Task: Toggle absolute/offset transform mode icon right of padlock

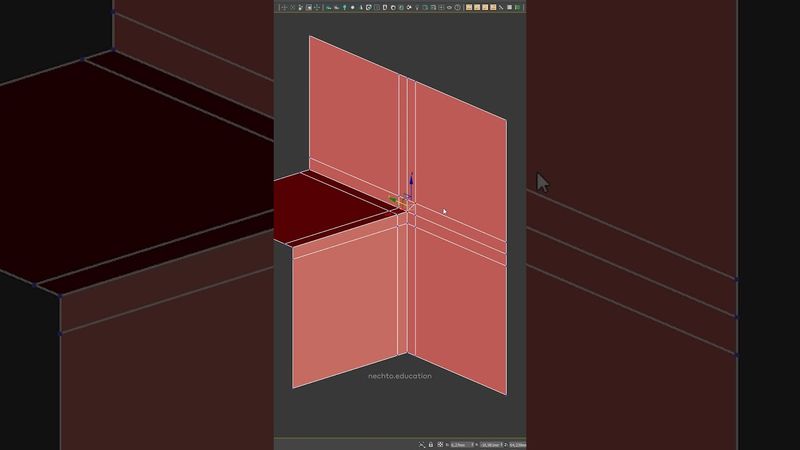Action: [441, 444]
